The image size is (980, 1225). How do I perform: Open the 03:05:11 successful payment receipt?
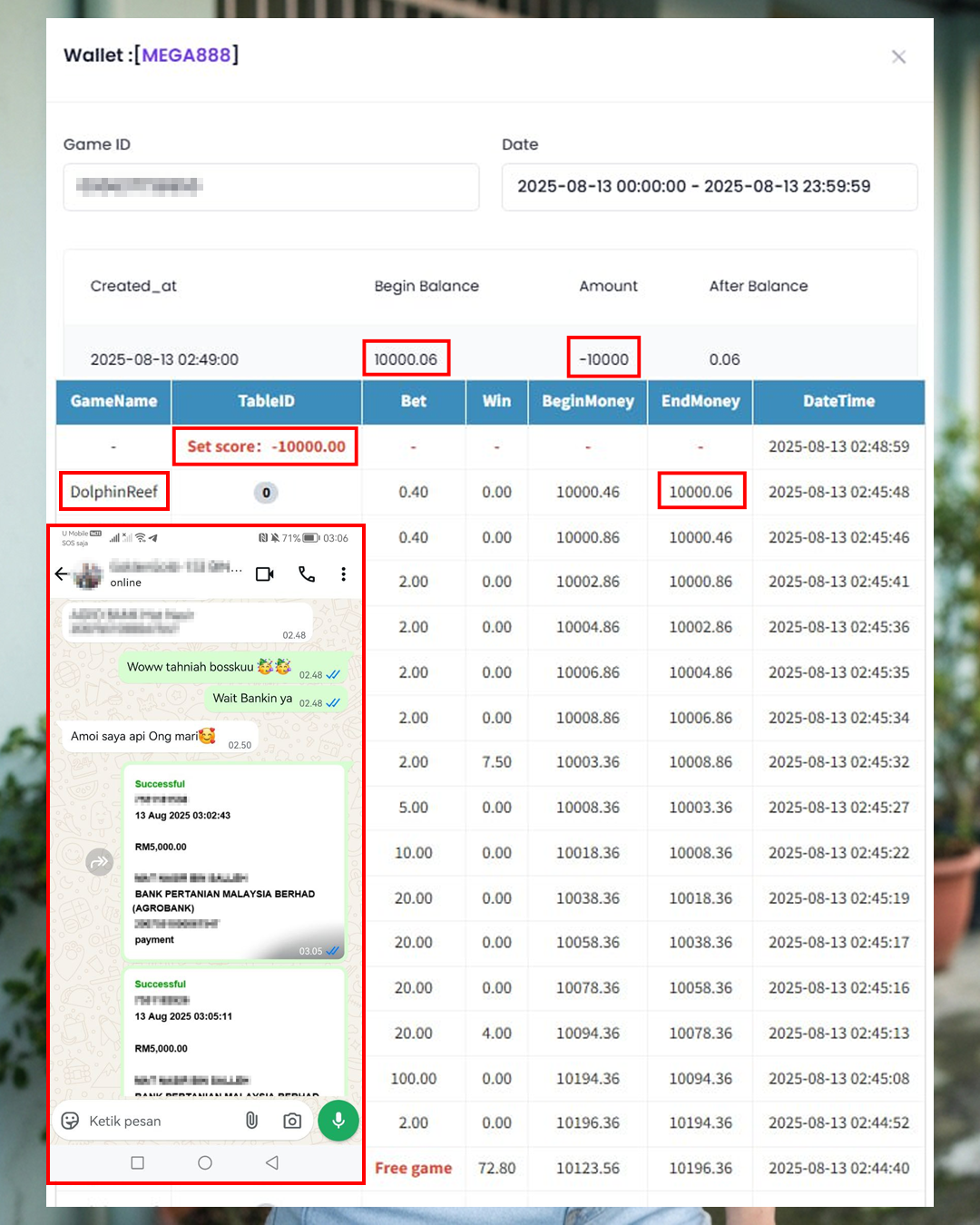click(234, 1033)
